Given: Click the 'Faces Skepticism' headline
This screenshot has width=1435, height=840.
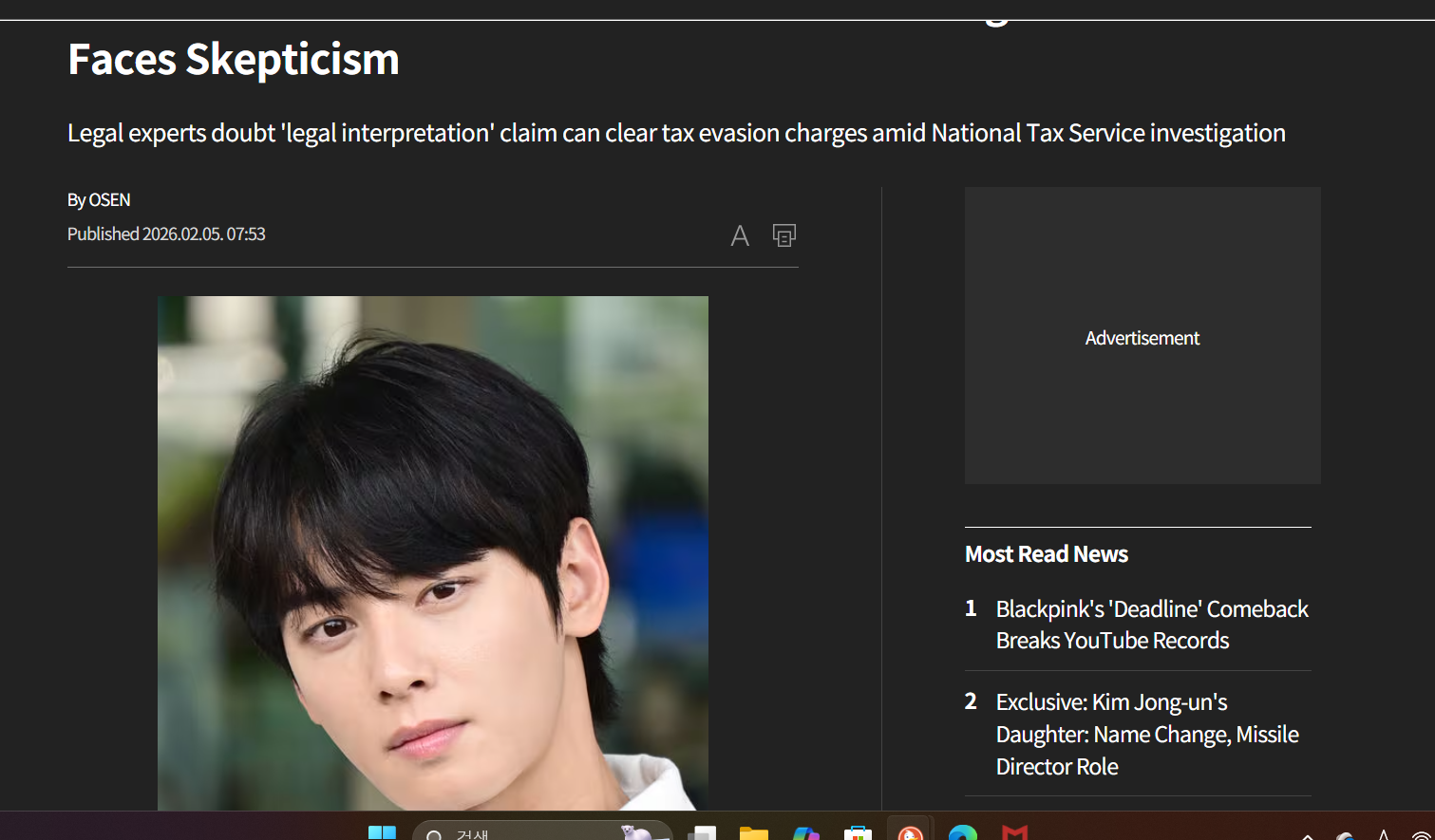Looking at the screenshot, I should 234,59.
